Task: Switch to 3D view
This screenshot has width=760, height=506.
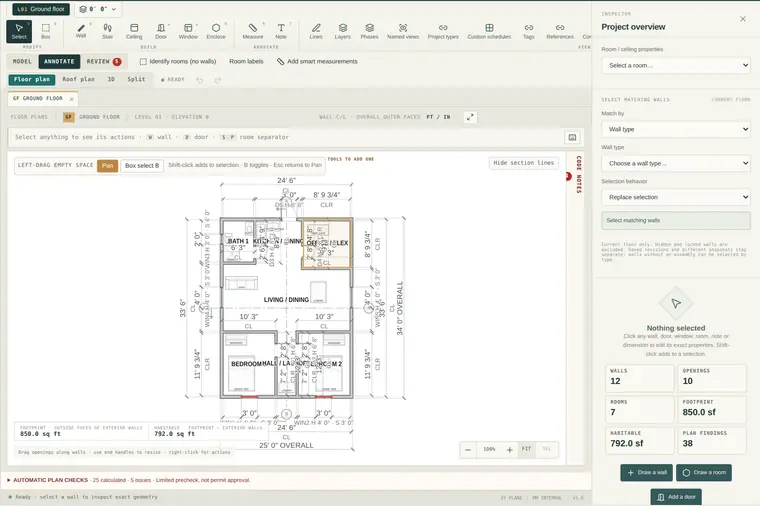Action: point(111,79)
